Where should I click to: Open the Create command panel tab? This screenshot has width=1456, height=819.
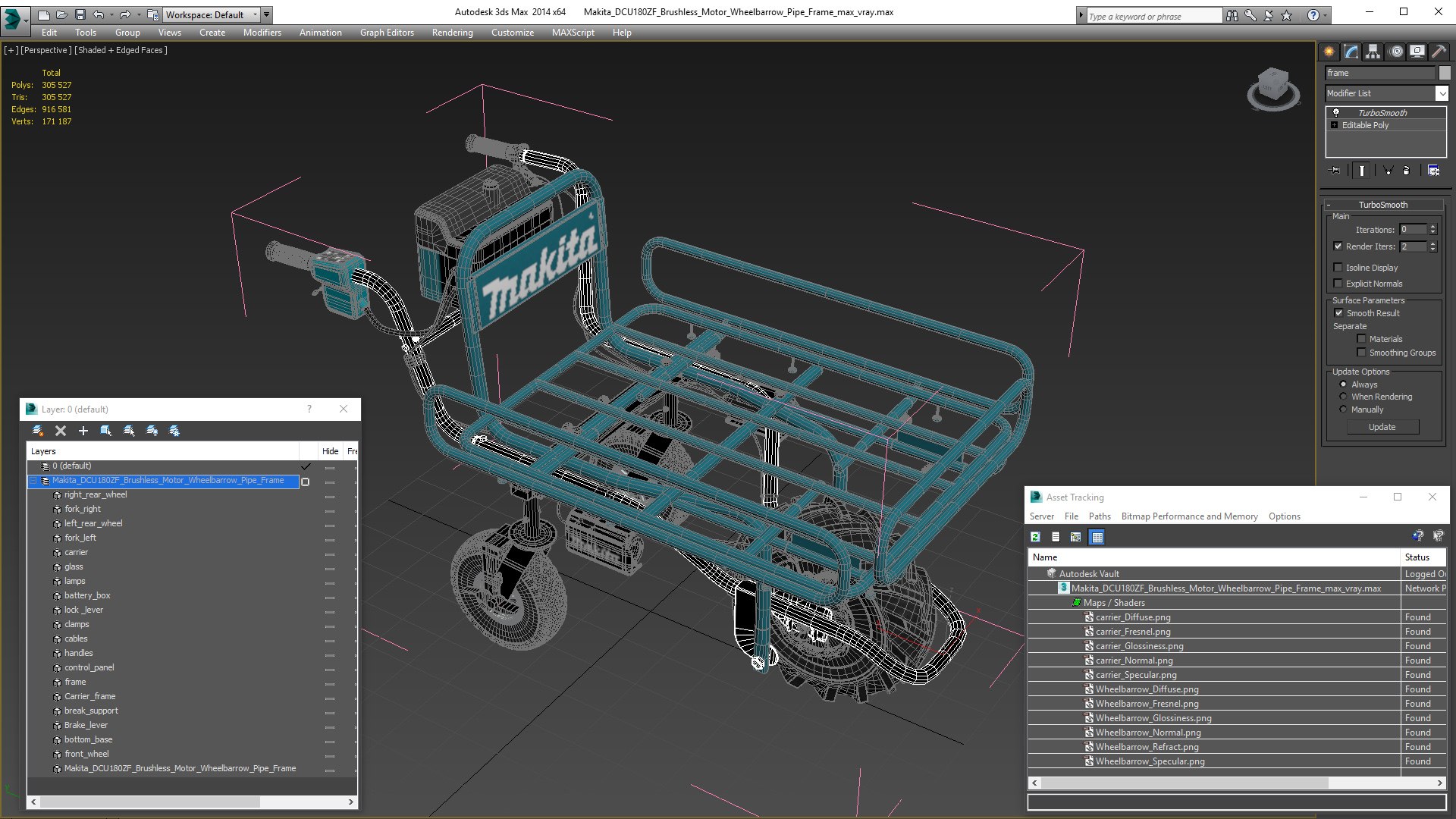tap(1329, 52)
